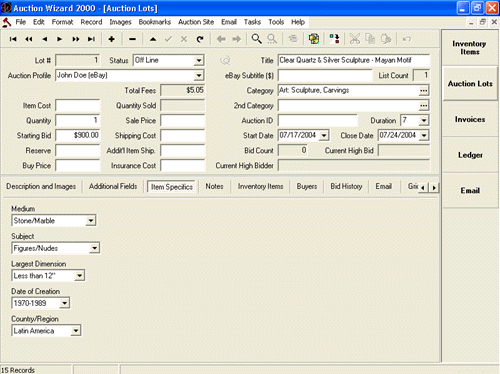
Task: Click the paste icon in toolbar
Action: pos(386,39)
